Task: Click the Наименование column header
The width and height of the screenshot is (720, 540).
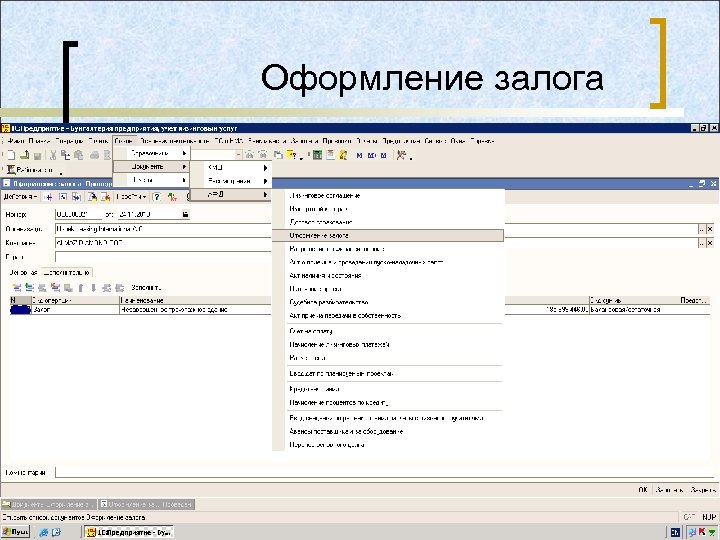Action: pyautogui.click(x=195, y=300)
